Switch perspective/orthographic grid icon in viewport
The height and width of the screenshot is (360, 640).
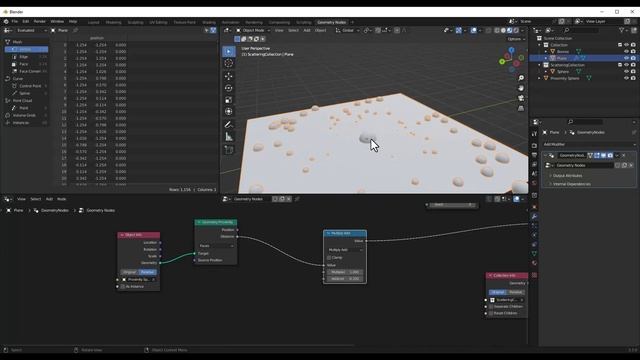(x=521, y=108)
